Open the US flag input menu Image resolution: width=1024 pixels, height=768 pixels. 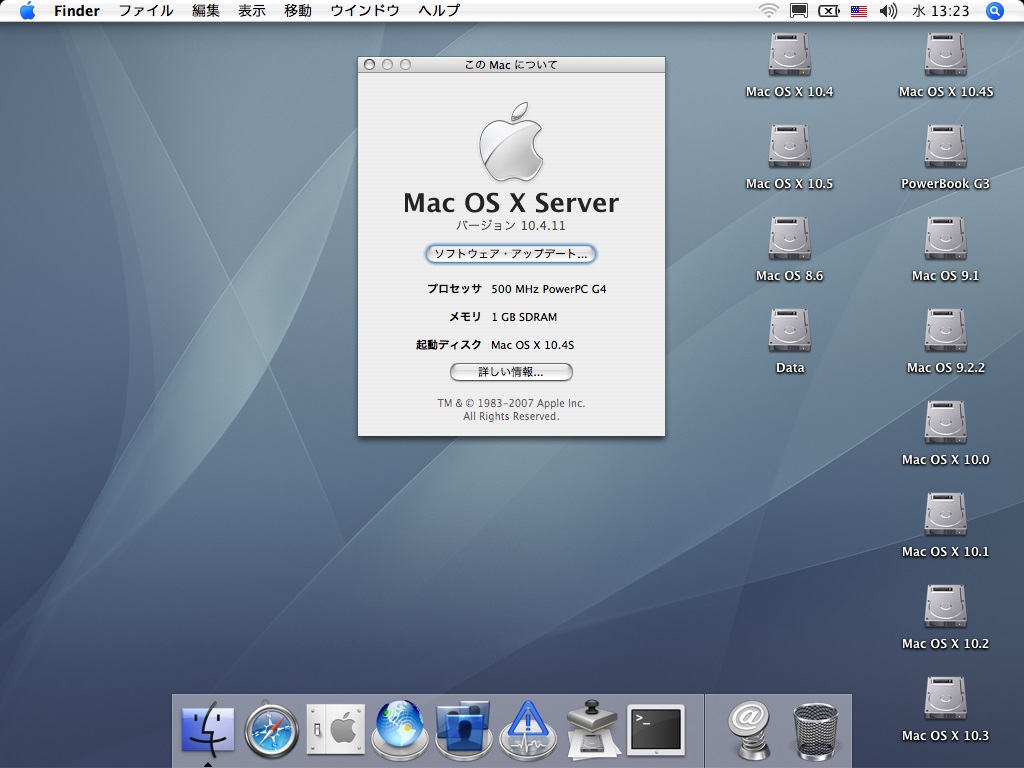(x=859, y=11)
